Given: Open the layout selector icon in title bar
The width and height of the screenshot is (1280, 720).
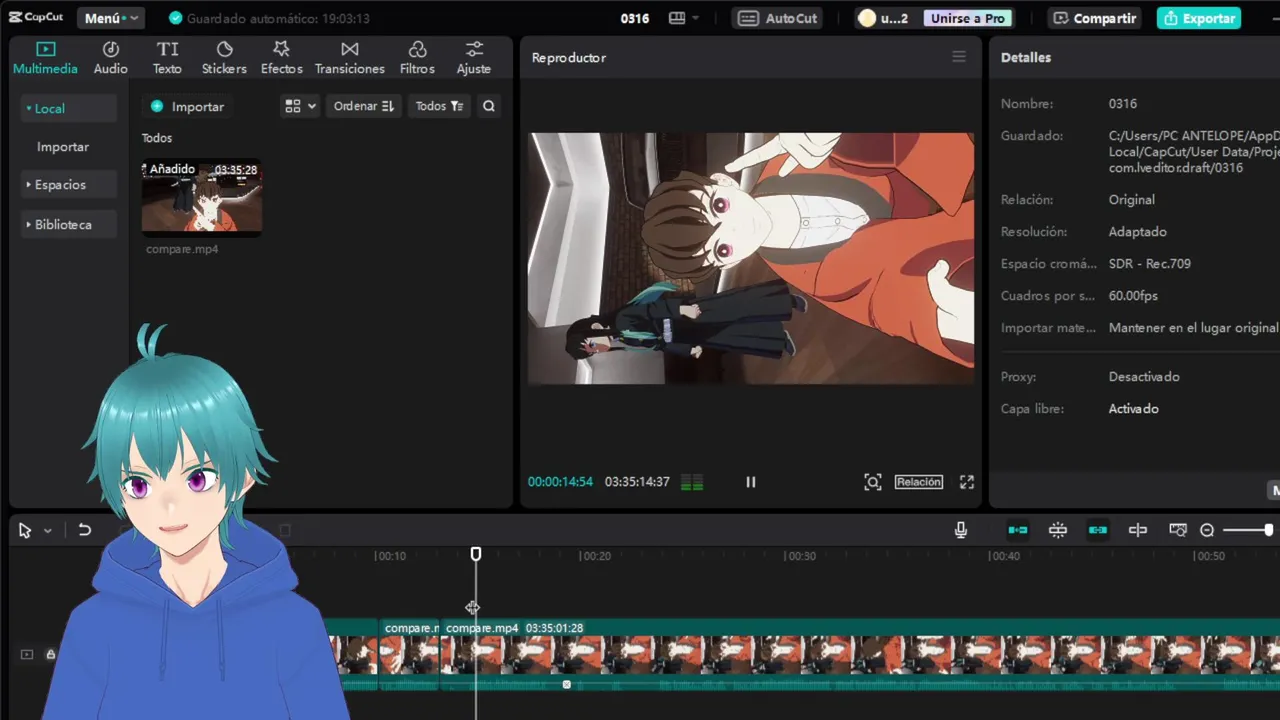Looking at the screenshot, I should (684, 18).
